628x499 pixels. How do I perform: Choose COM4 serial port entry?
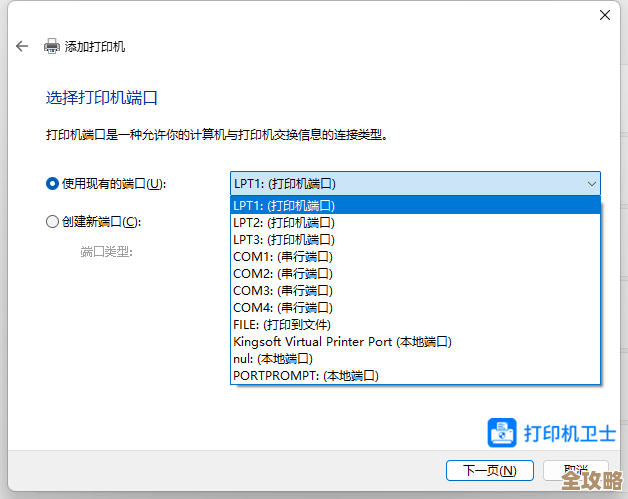(415, 307)
